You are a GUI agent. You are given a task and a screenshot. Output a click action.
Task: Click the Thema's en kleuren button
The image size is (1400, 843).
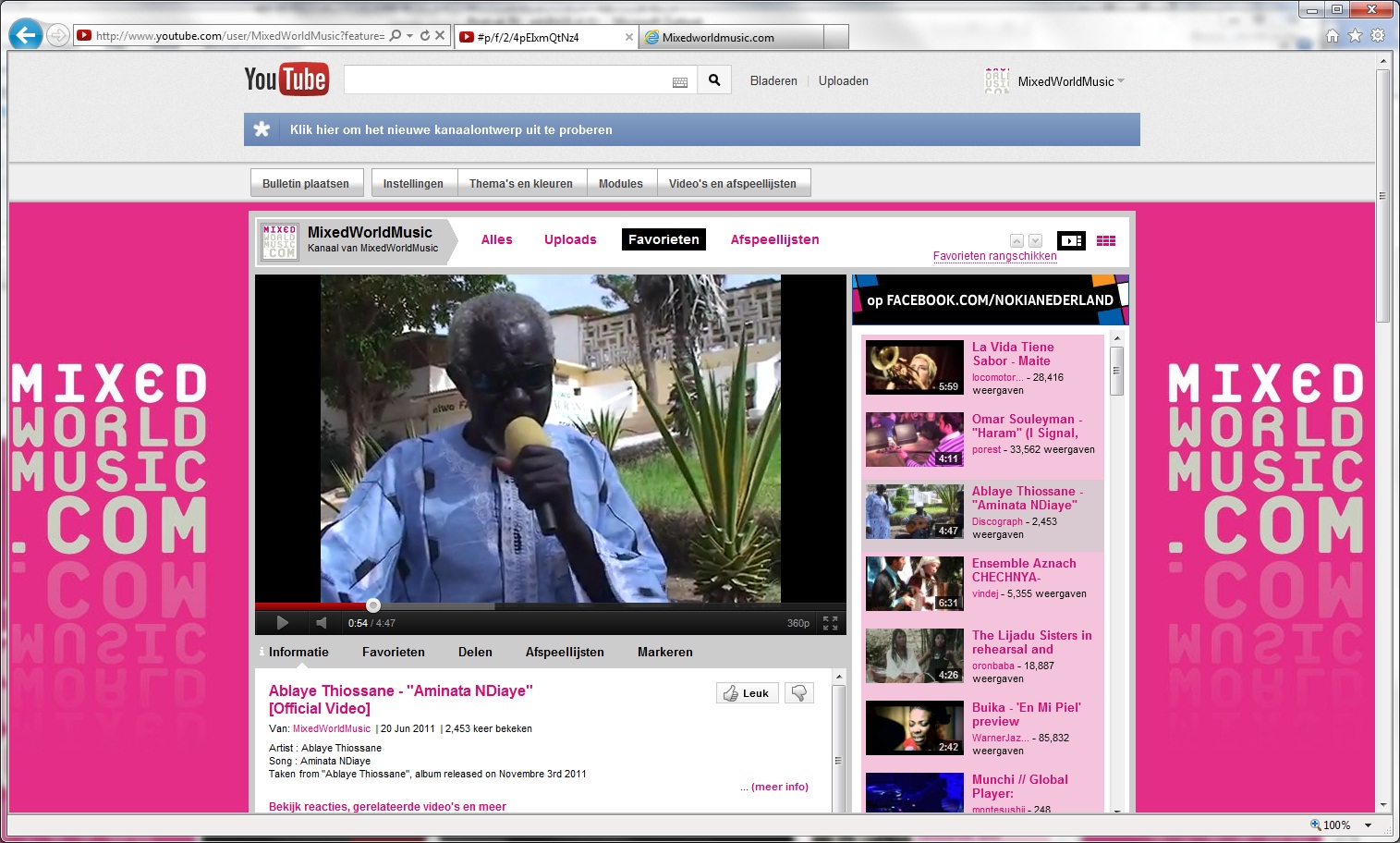pyautogui.click(x=521, y=183)
